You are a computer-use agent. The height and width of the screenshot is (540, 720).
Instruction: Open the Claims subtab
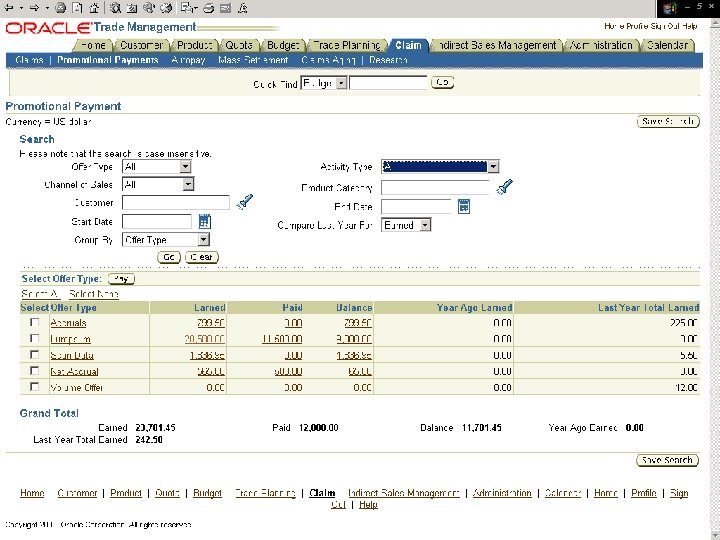pyautogui.click(x=29, y=60)
